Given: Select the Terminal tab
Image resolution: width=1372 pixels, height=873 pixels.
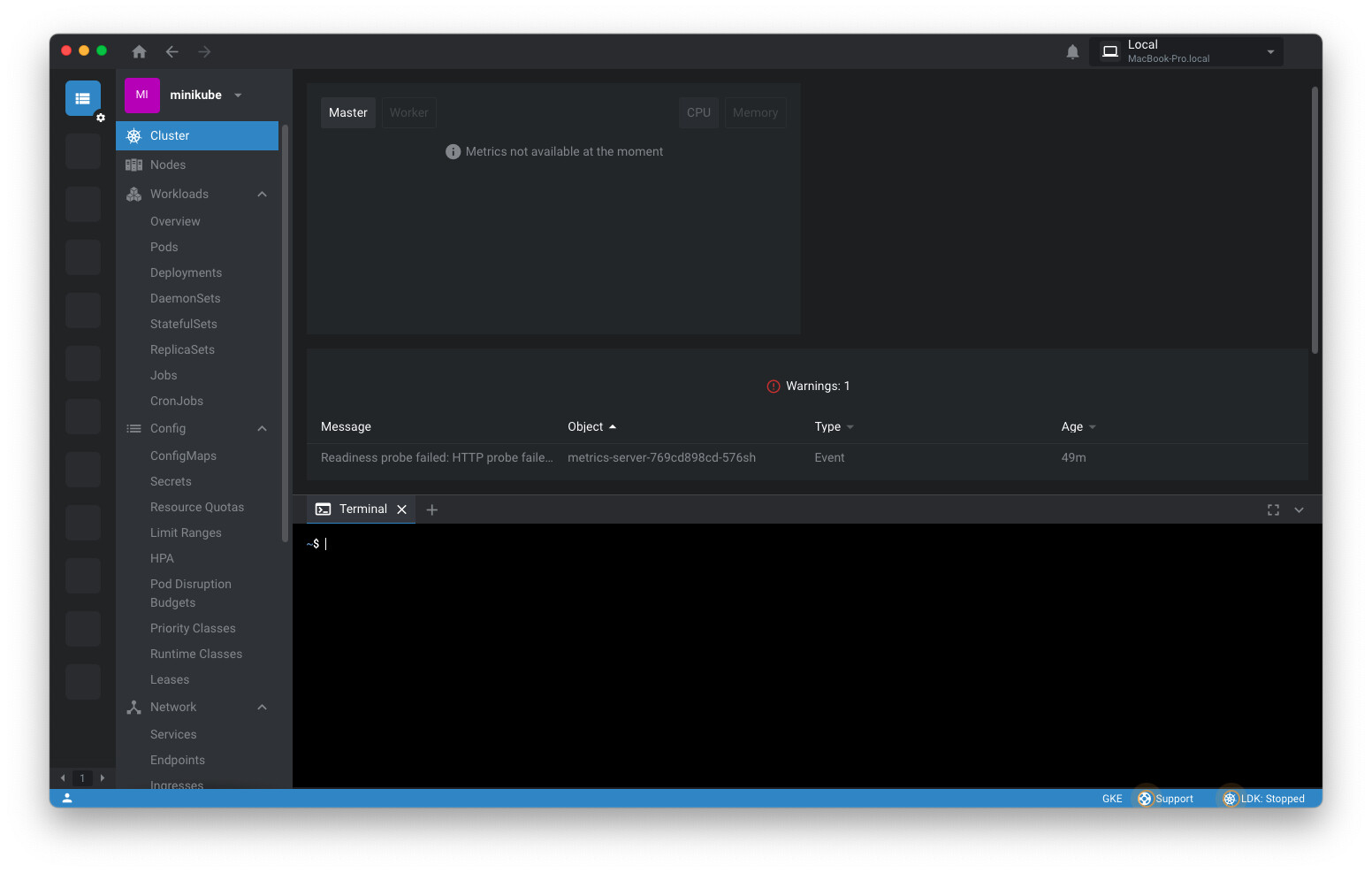Looking at the screenshot, I should (x=362, y=509).
